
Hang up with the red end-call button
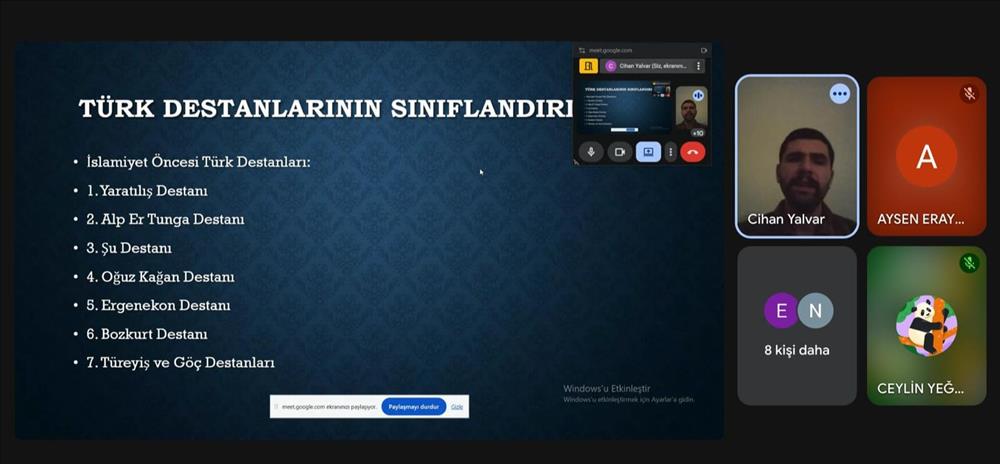[692, 152]
